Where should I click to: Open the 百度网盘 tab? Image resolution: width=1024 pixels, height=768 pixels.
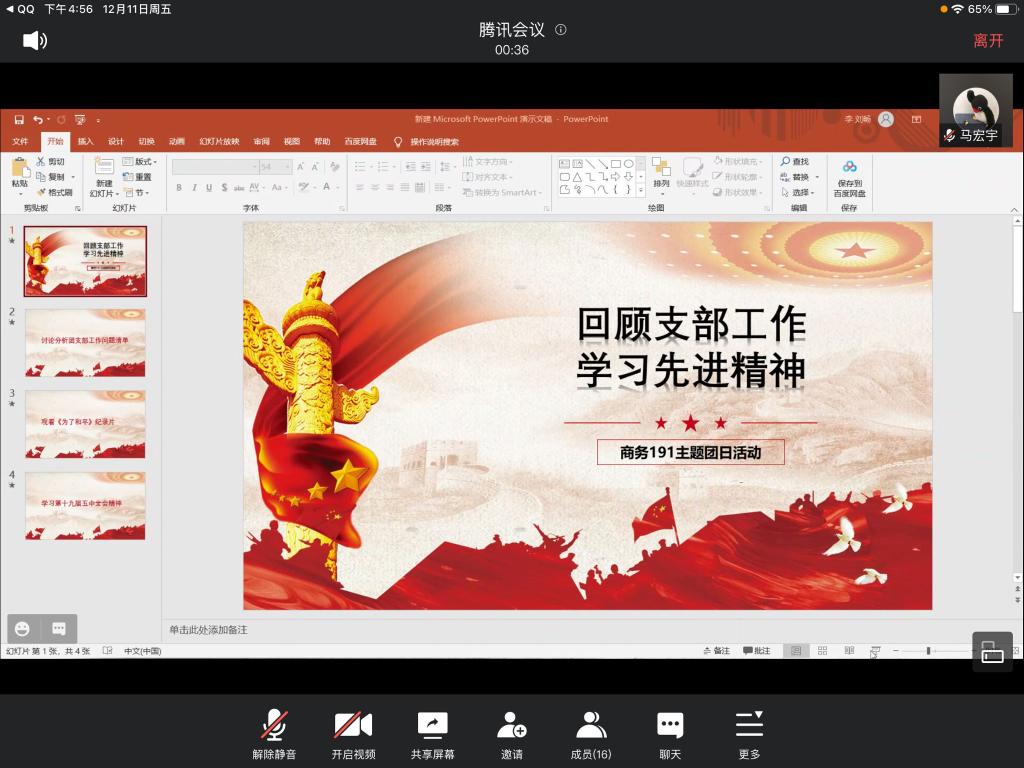(x=360, y=141)
